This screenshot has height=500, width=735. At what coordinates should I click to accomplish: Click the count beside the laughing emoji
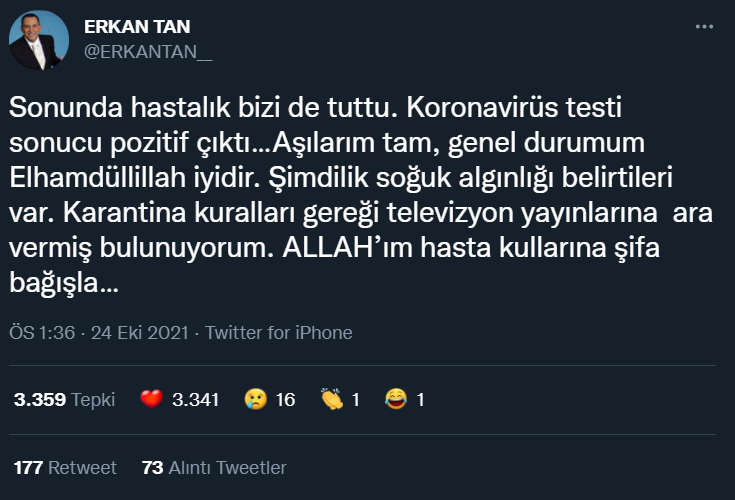[420, 400]
